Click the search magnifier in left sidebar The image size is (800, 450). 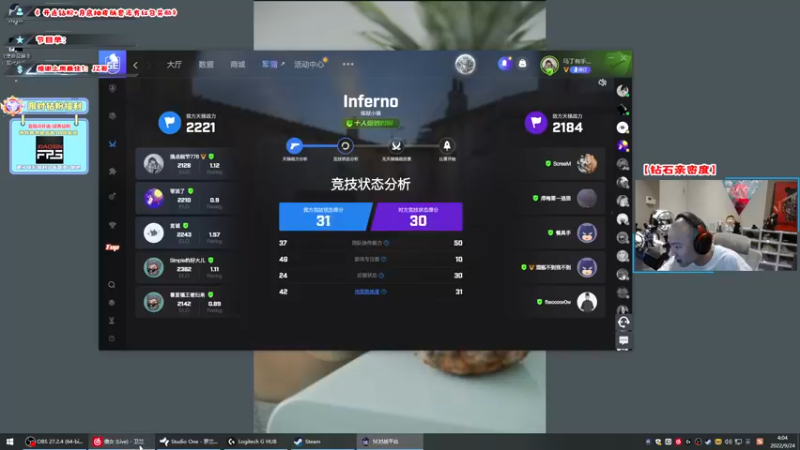(112, 285)
